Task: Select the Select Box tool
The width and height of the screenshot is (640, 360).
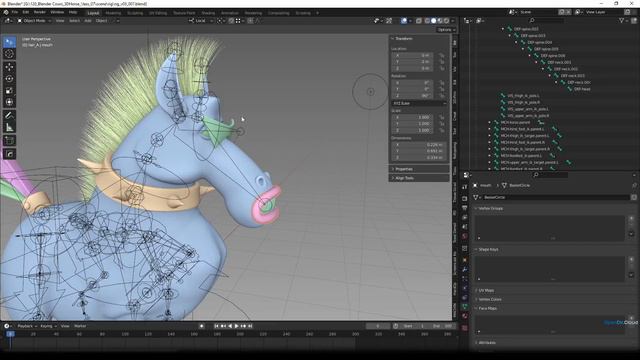Action: coord(9,42)
